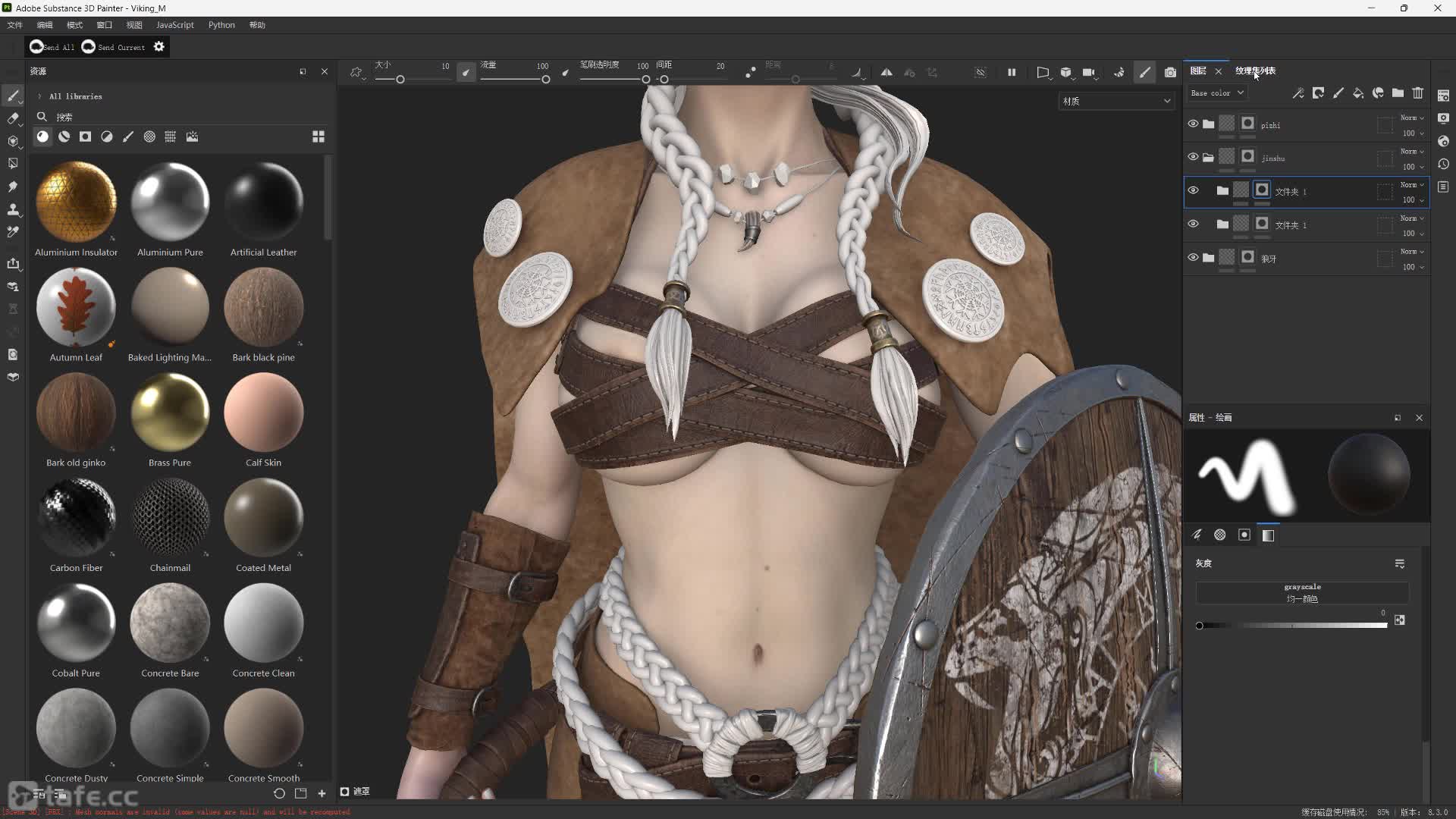This screenshot has height=819, width=1456.
Task: Select the Polygon fill tool
Action: tap(13, 163)
